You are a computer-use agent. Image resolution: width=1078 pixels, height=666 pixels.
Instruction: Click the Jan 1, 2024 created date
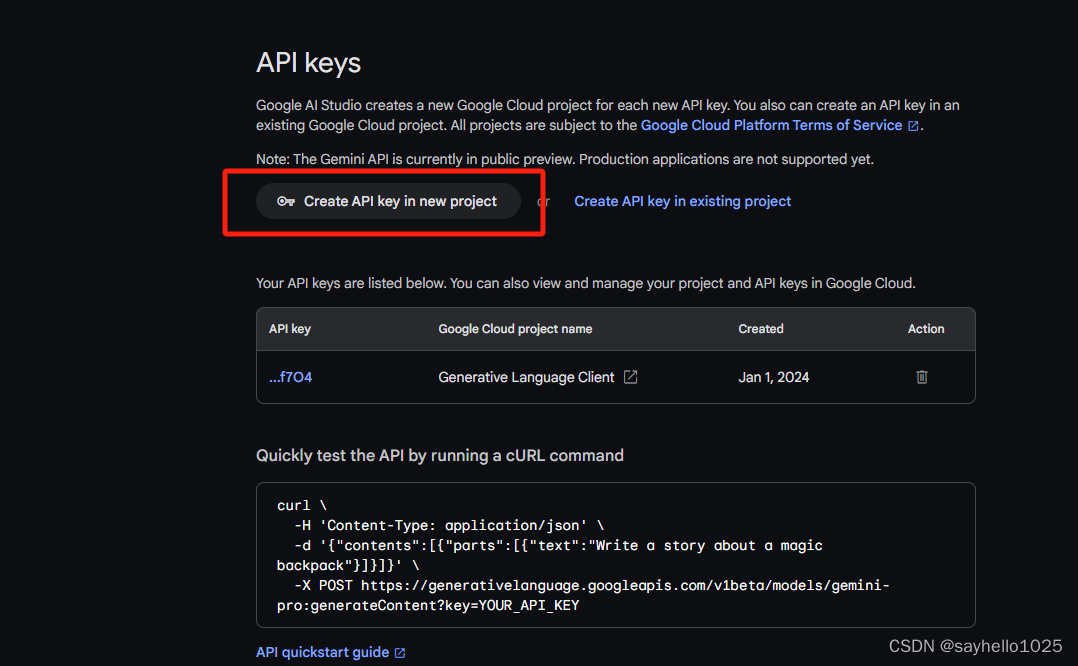click(x=773, y=377)
